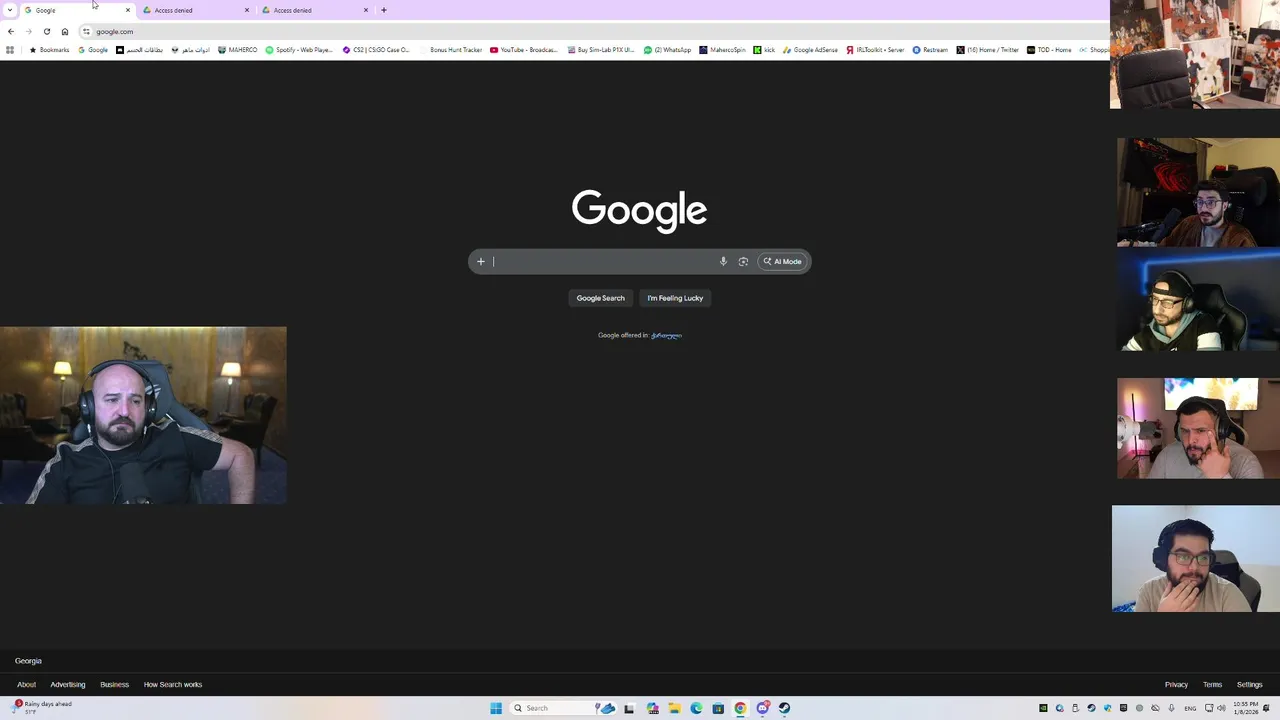Viewport: 1280px width, 720px height.
Task: Focus the Google search text field
Action: tap(603, 262)
